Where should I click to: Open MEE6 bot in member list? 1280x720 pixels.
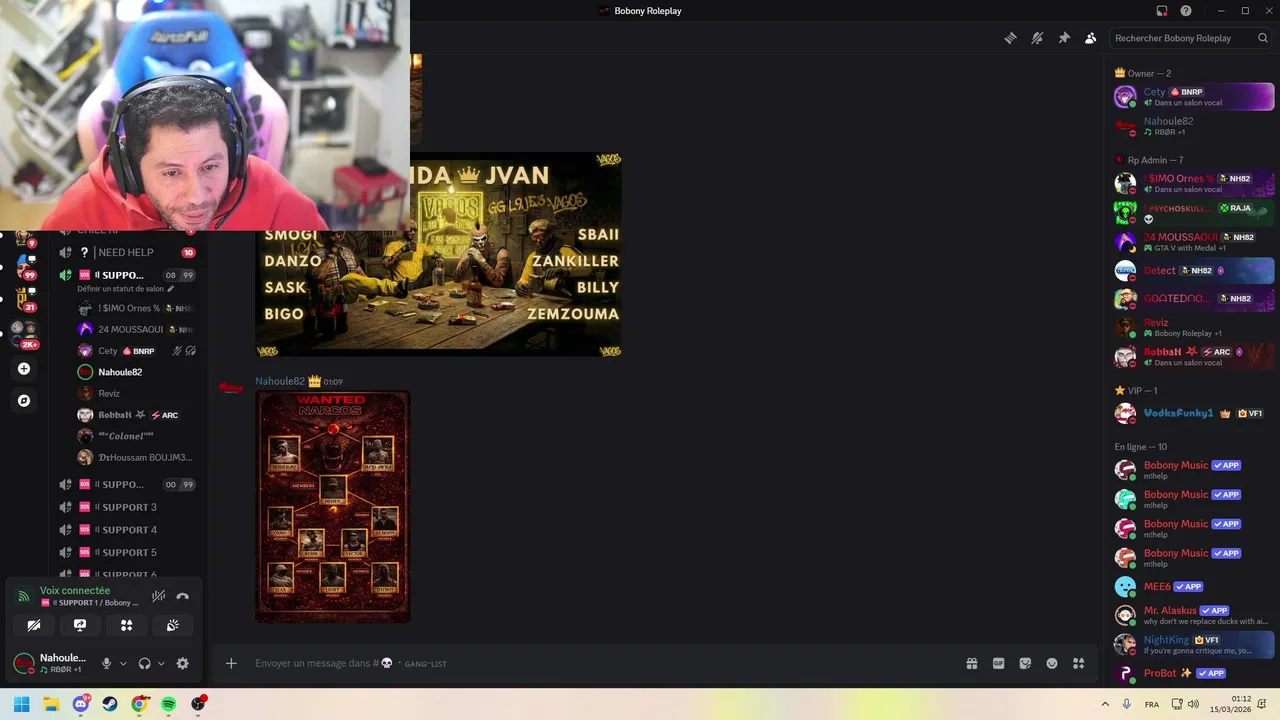pos(1194,586)
